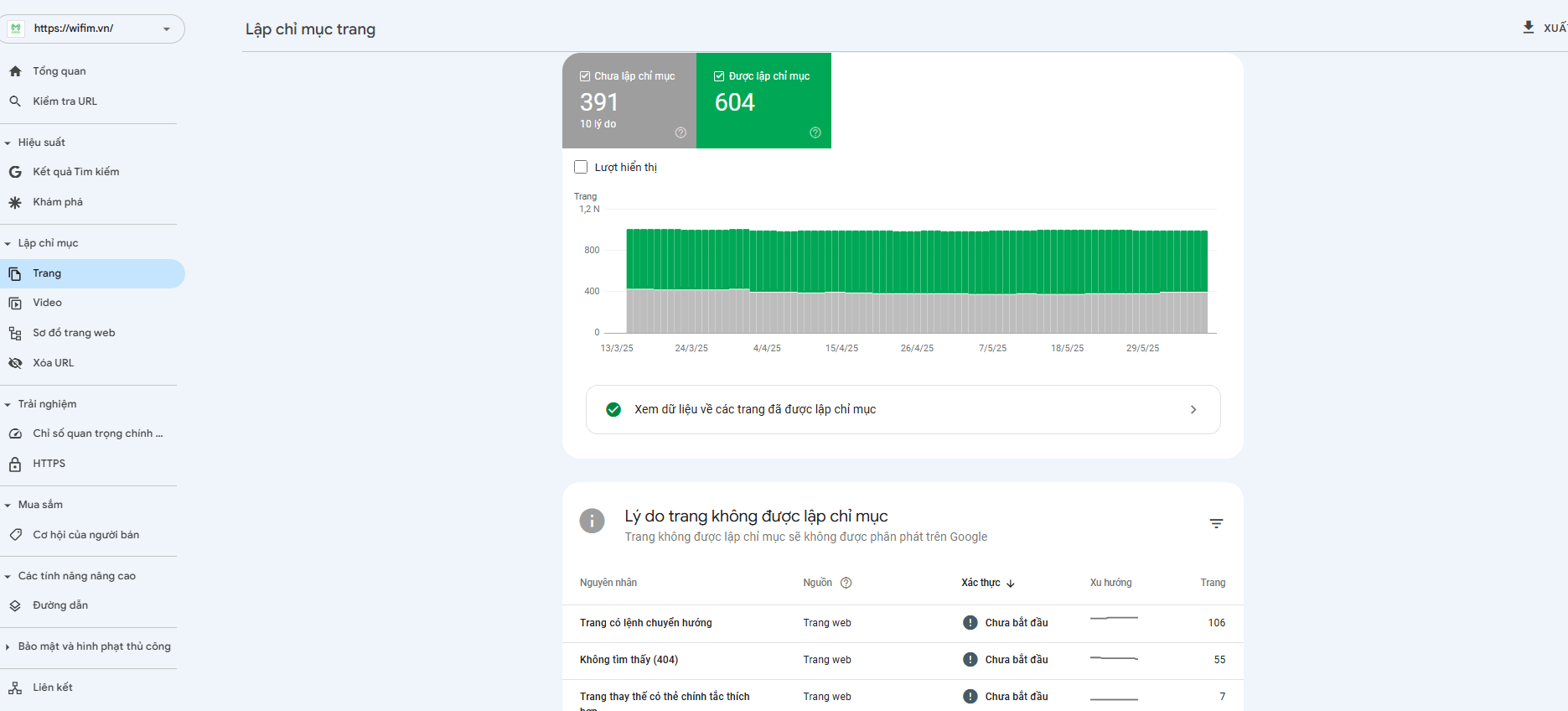Click the Xóa URL hidden-eye icon
Screen dimensions: 1568x711
(x=15, y=363)
